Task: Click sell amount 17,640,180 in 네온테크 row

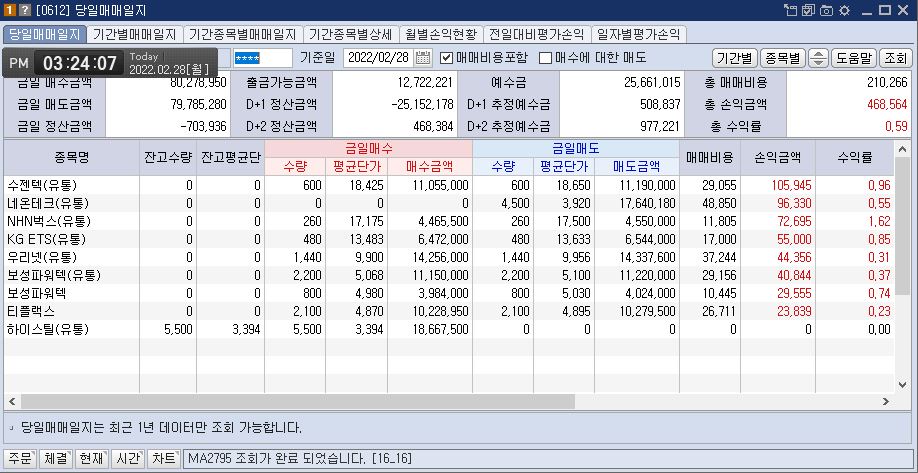Action: (648, 204)
